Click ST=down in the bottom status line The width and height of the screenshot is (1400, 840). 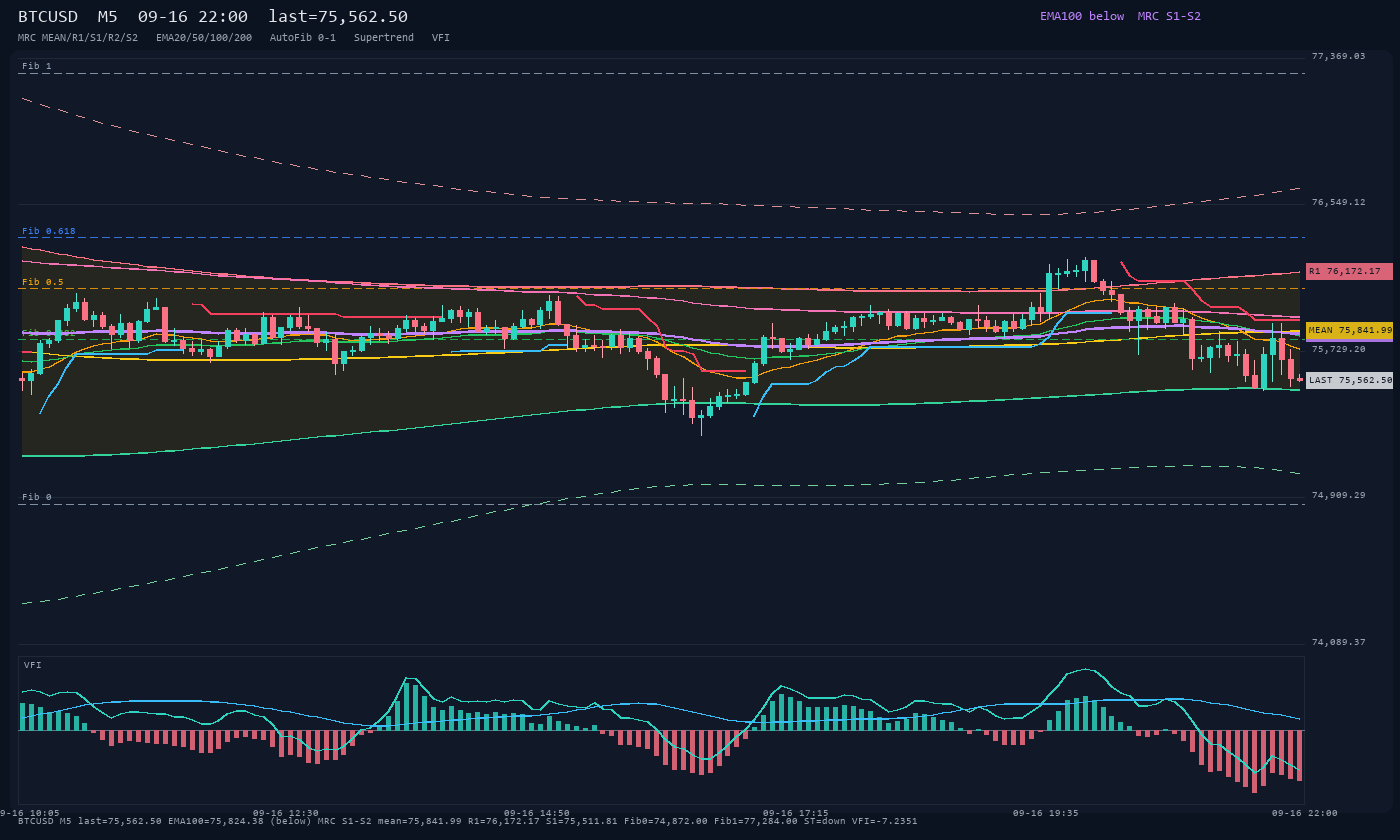coord(825,821)
